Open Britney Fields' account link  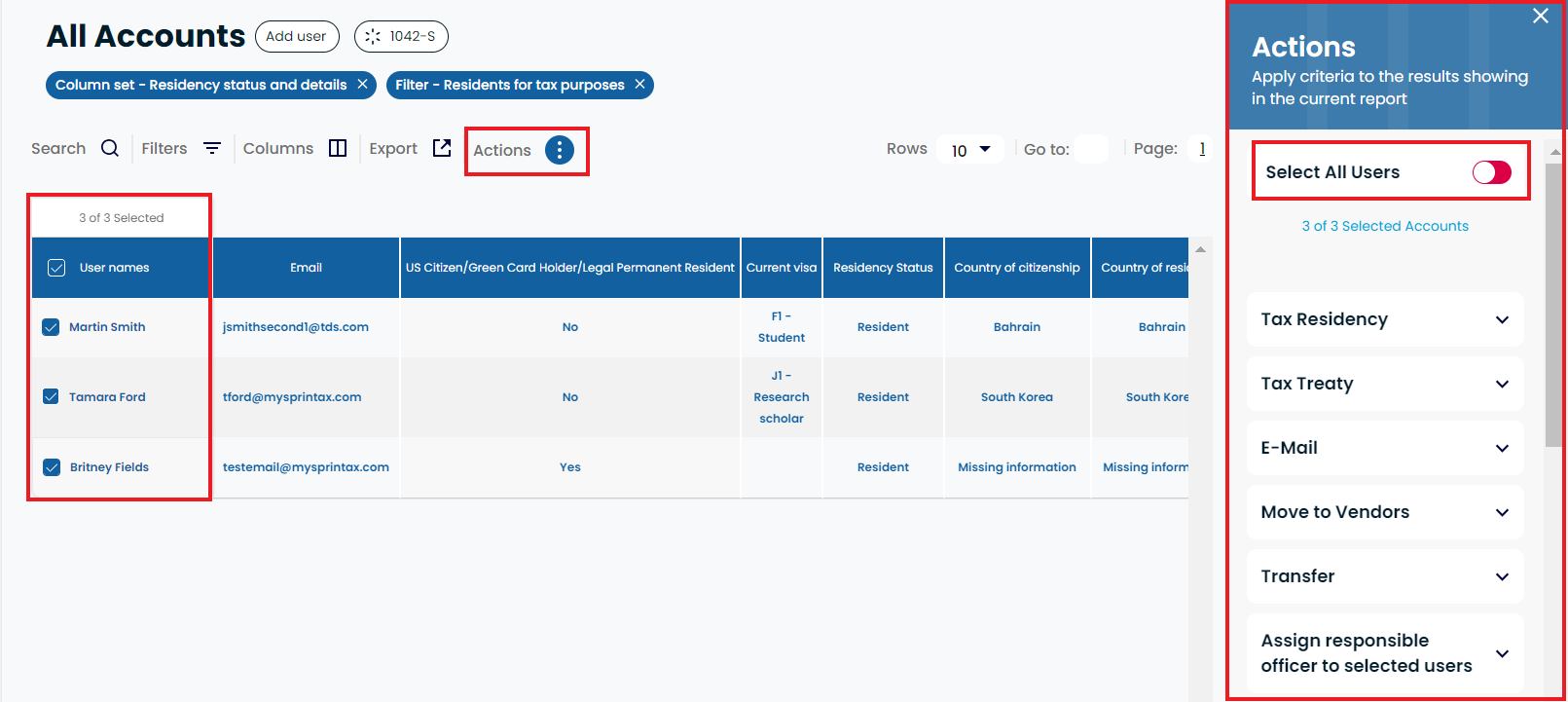pyautogui.click(x=109, y=467)
